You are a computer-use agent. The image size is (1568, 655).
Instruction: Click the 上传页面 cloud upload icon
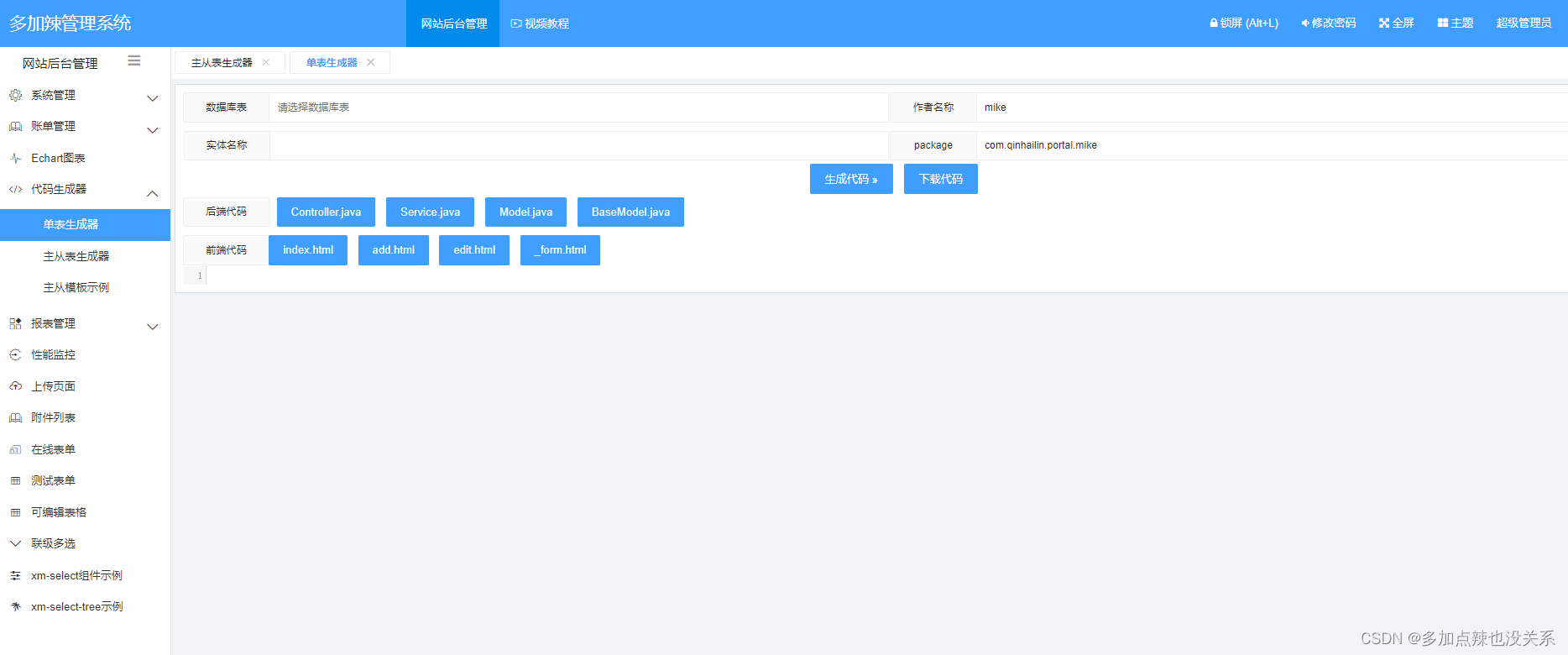(x=15, y=386)
